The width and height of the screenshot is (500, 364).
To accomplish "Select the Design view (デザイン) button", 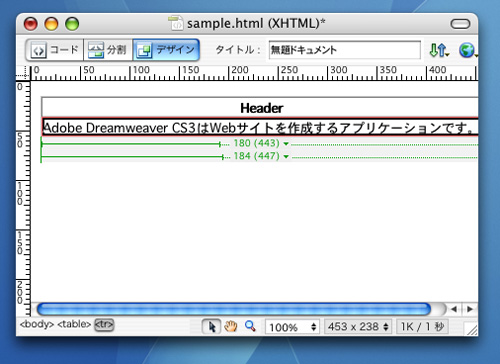I will (166, 50).
